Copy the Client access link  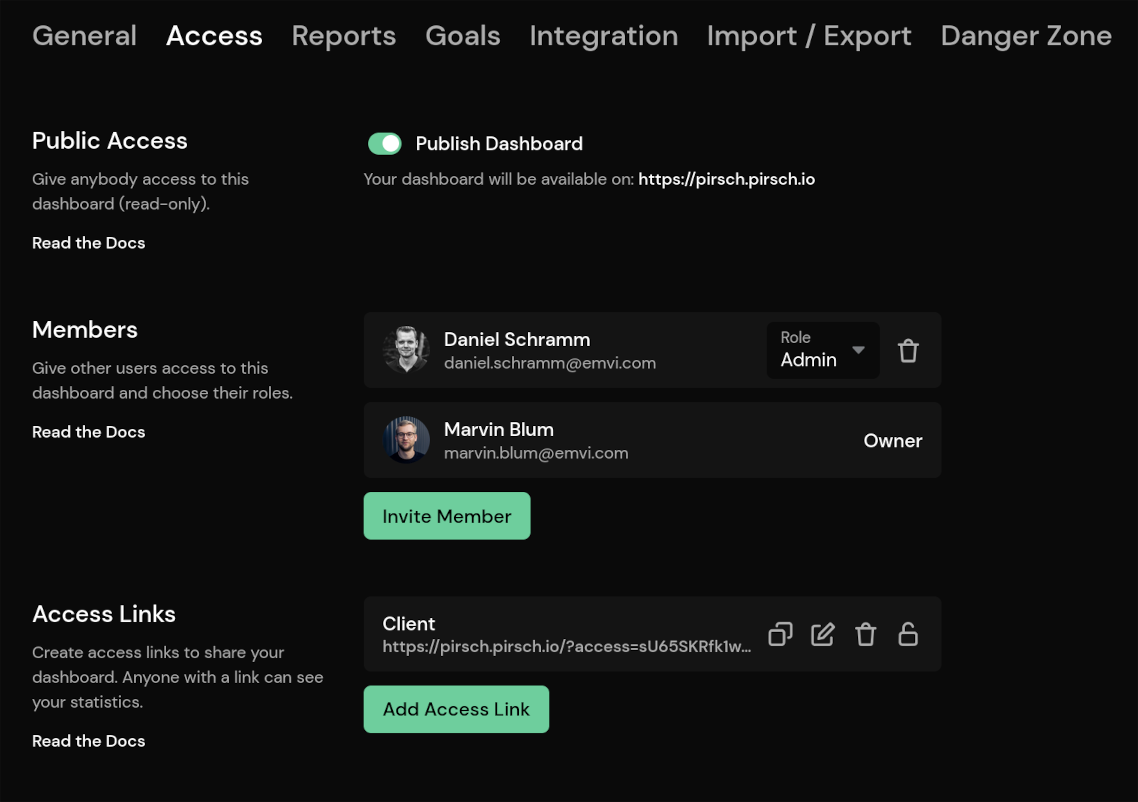(780, 633)
